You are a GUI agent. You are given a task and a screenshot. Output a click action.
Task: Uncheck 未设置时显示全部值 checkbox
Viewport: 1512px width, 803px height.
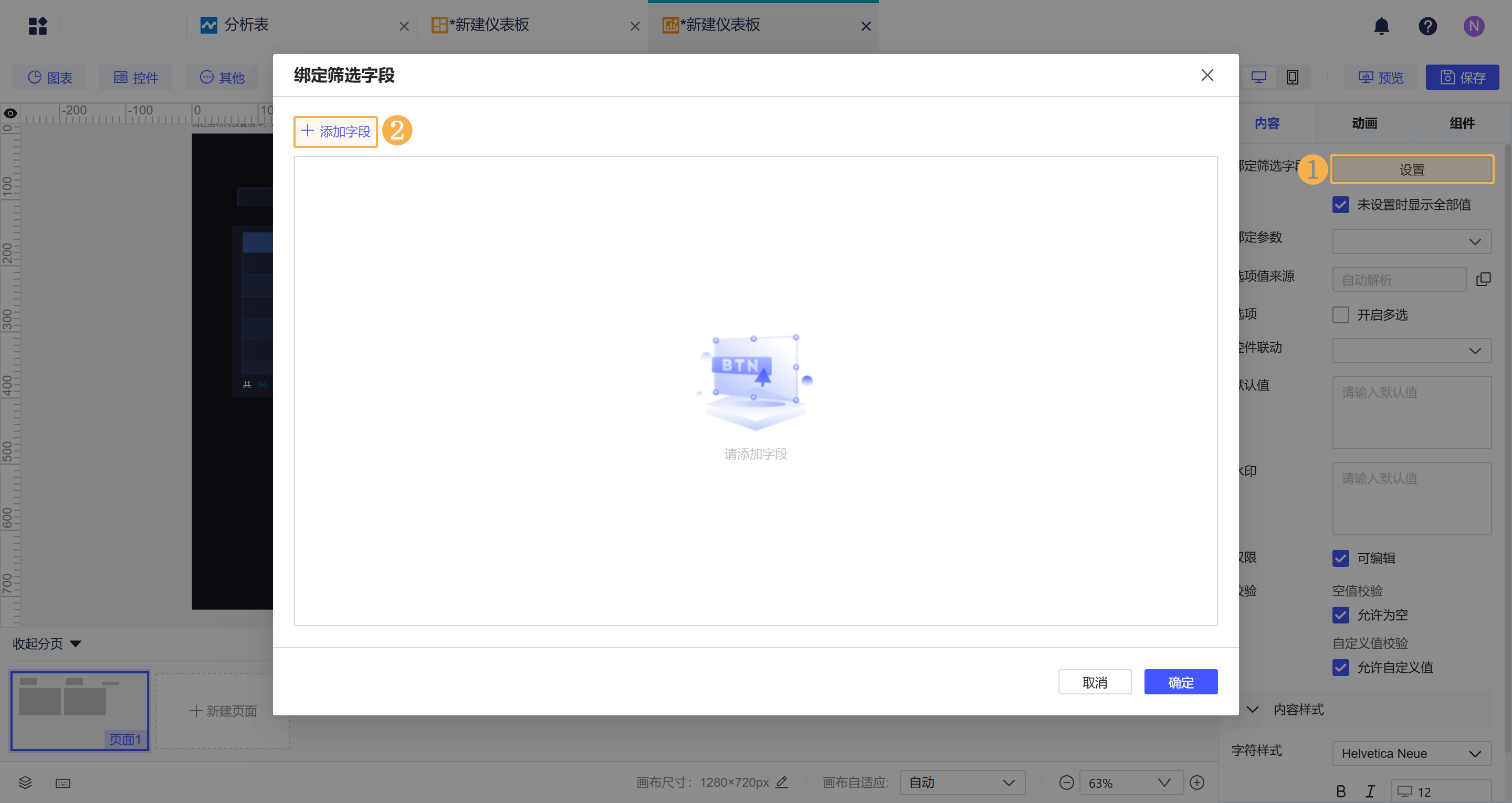(1341, 205)
